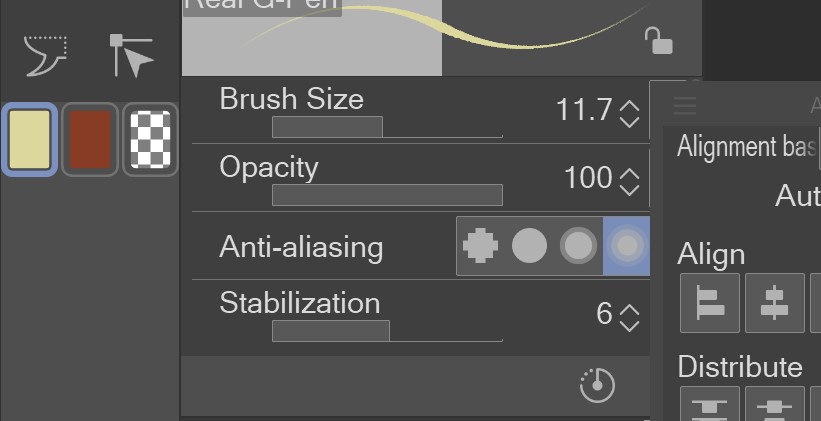Image resolution: width=821 pixels, height=421 pixels.
Task: Toggle the brush lock icon
Action: click(657, 41)
